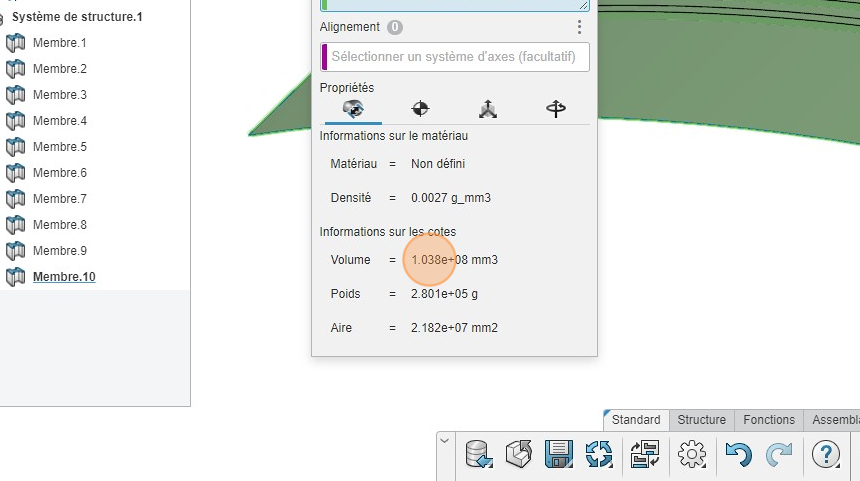This screenshot has height=481, width=860.
Task: Click Informations sur les cotes heading
Action: click(388, 232)
